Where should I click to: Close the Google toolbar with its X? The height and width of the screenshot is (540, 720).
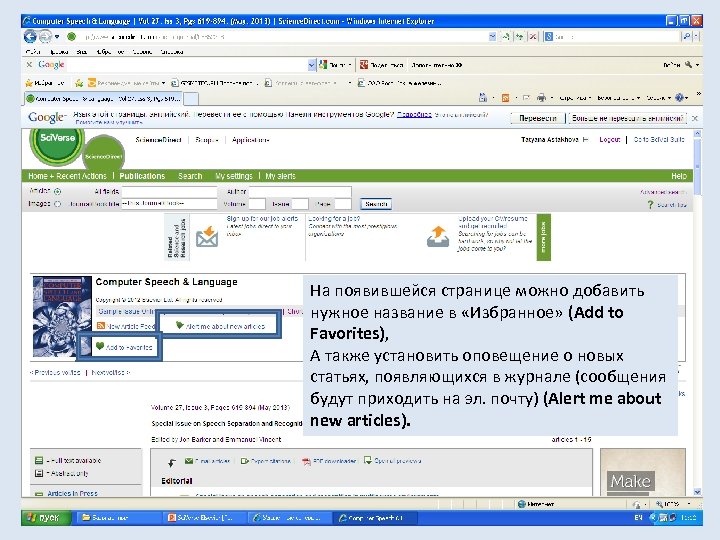click(x=29, y=65)
